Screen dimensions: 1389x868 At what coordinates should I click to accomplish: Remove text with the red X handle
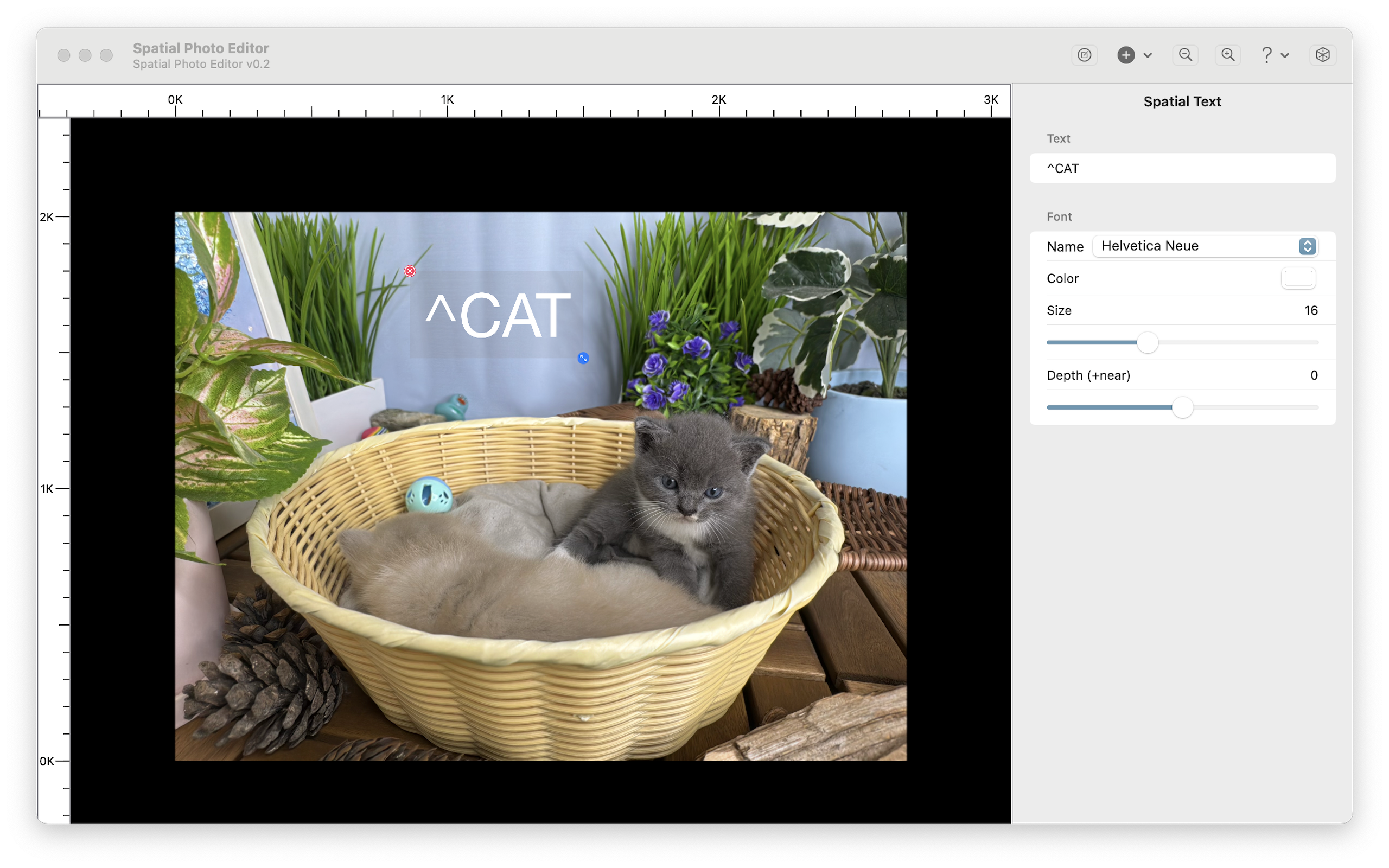pos(410,271)
